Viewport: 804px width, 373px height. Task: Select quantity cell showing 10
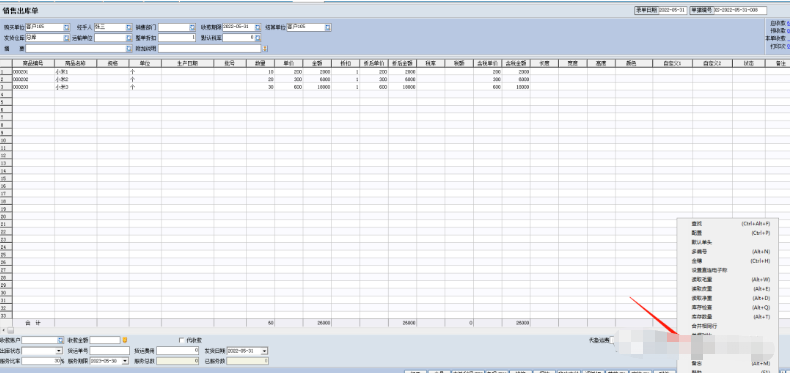click(x=260, y=72)
